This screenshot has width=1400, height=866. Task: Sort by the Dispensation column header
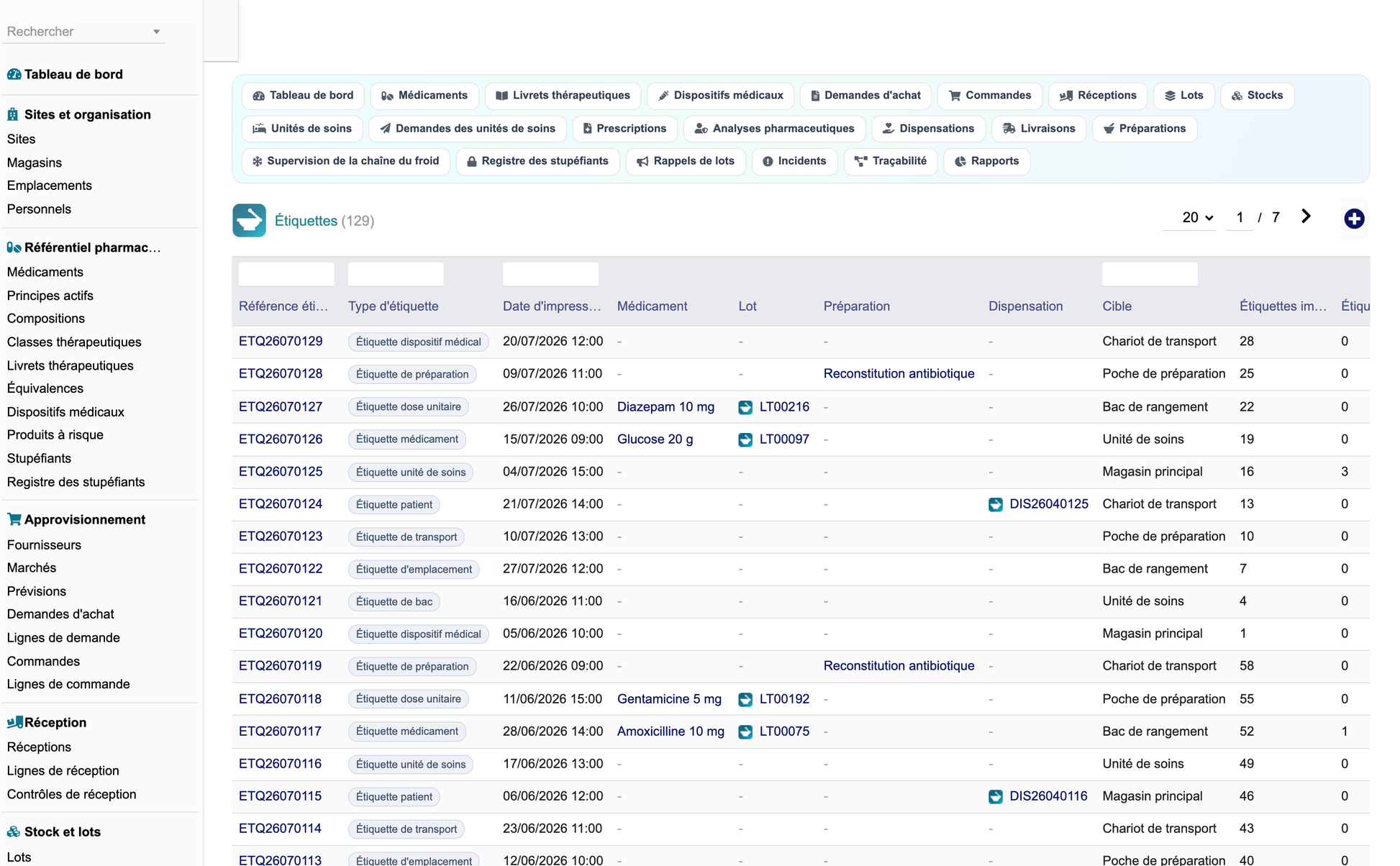1025,306
